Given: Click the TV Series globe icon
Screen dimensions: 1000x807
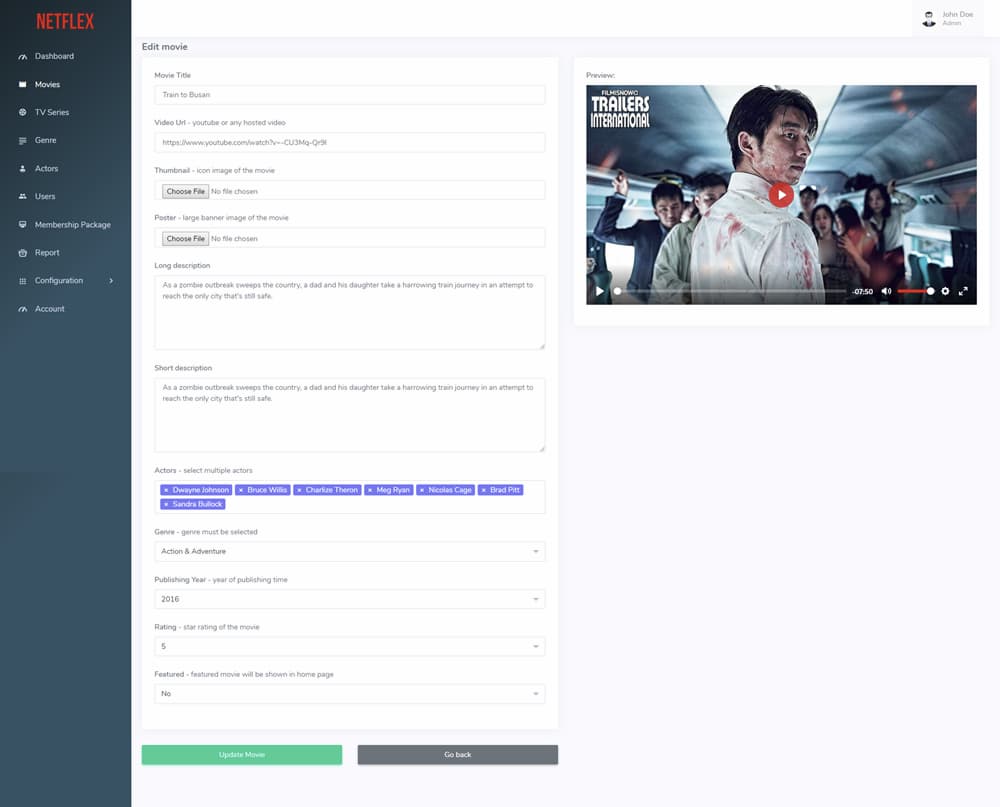Looking at the screenshot, I should click(23, 112).
